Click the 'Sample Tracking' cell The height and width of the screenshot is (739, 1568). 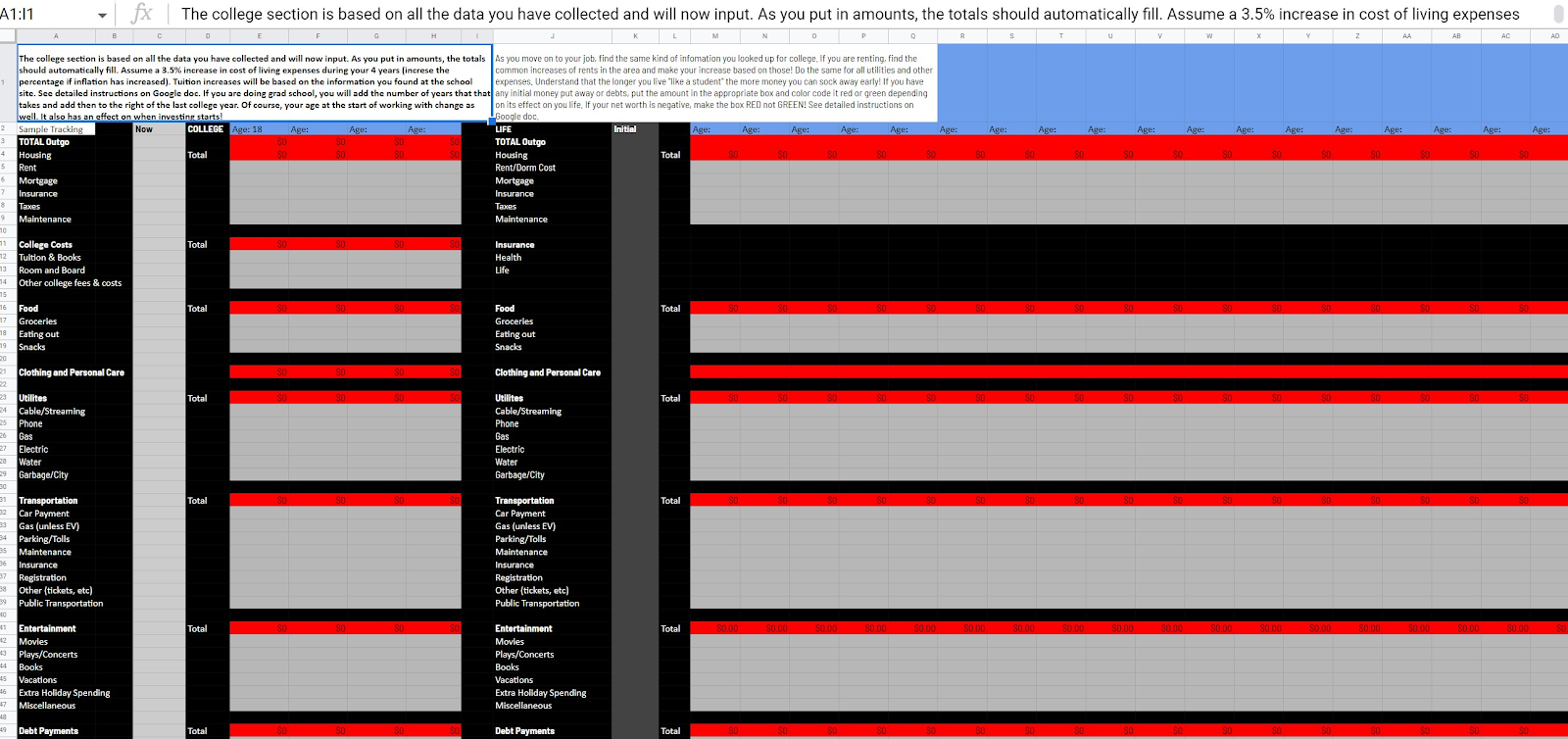coord(56,129)
